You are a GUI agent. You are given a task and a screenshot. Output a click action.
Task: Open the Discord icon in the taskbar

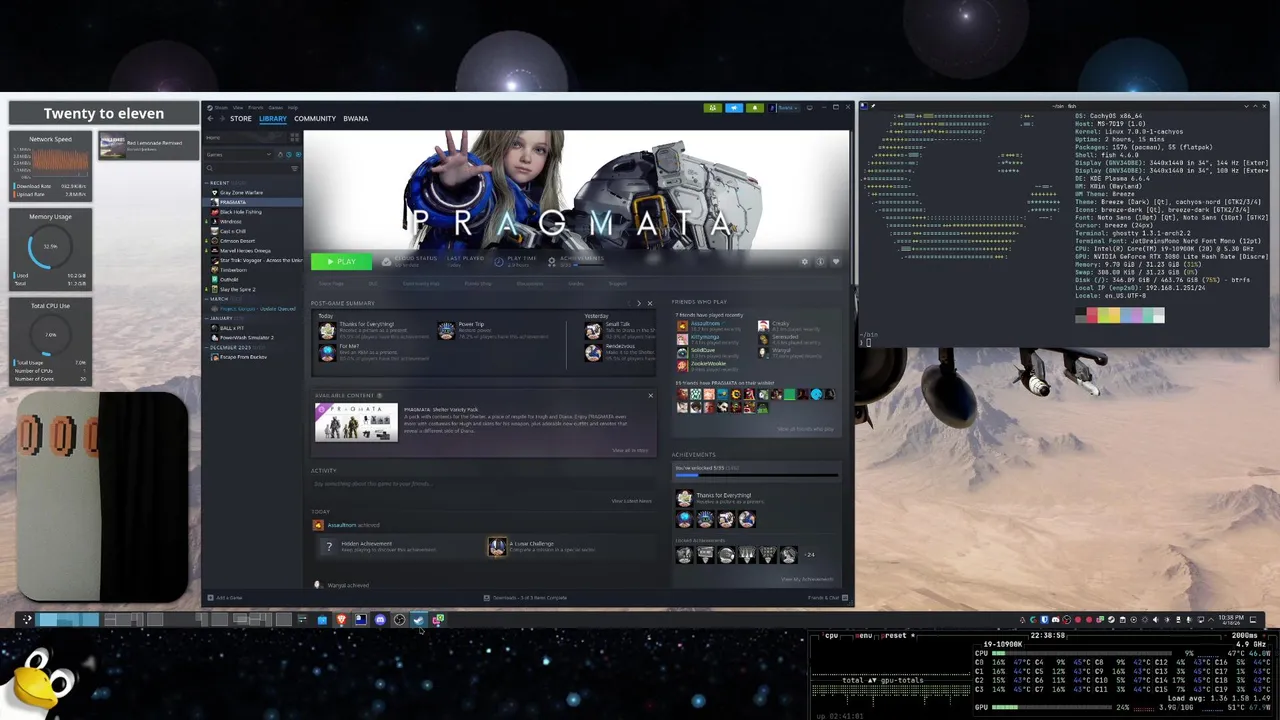[380, 619]
